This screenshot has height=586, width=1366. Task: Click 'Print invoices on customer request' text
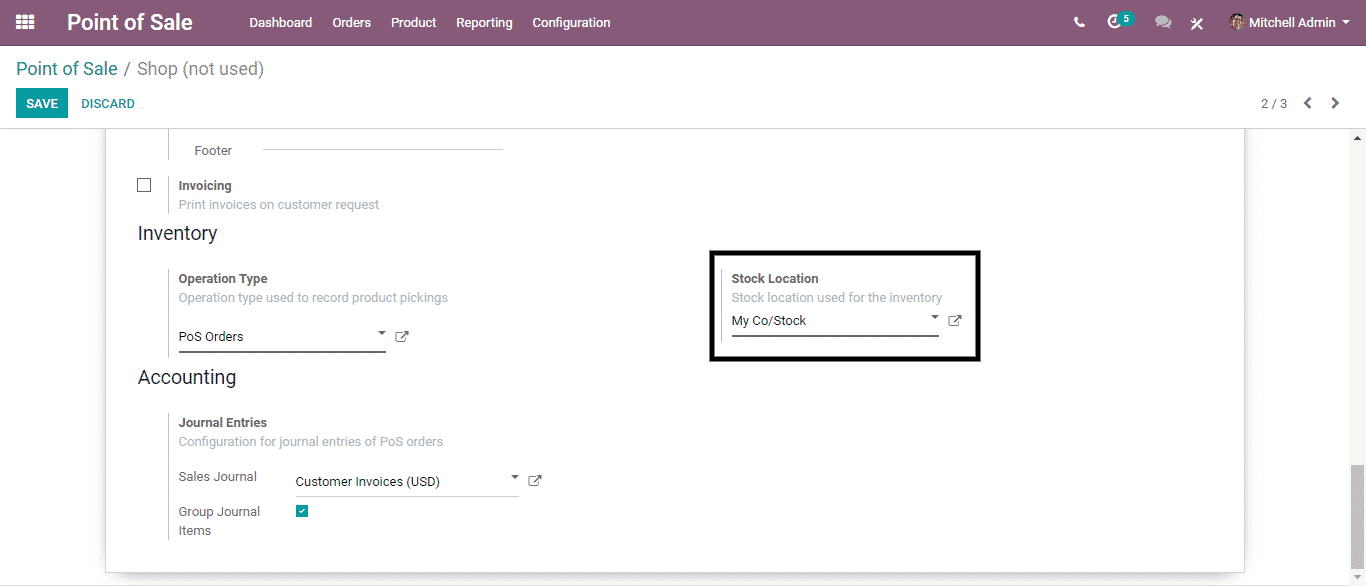point(279,205)
